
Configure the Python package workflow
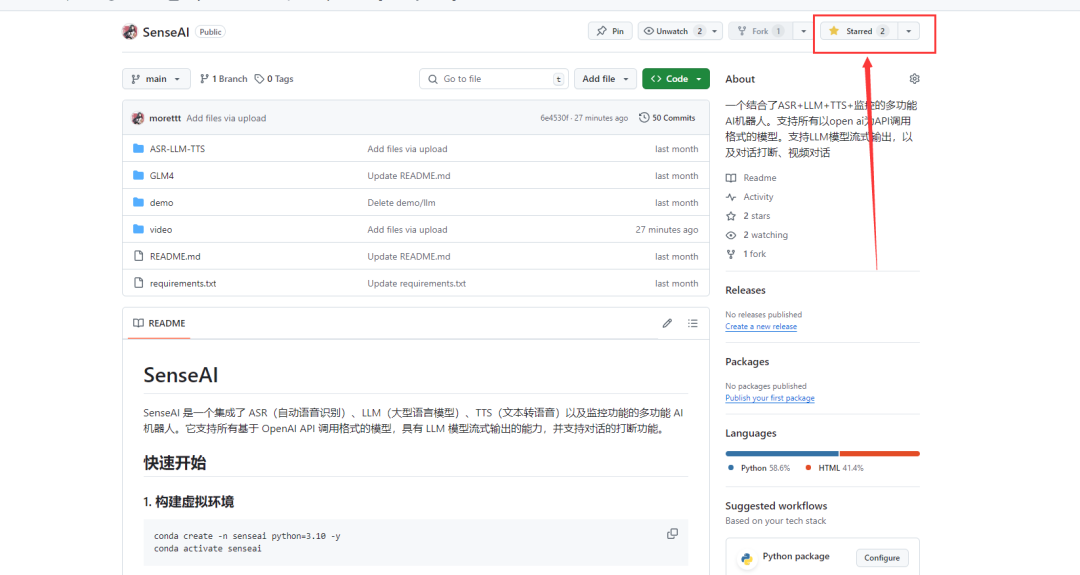(x=882, y=558)
